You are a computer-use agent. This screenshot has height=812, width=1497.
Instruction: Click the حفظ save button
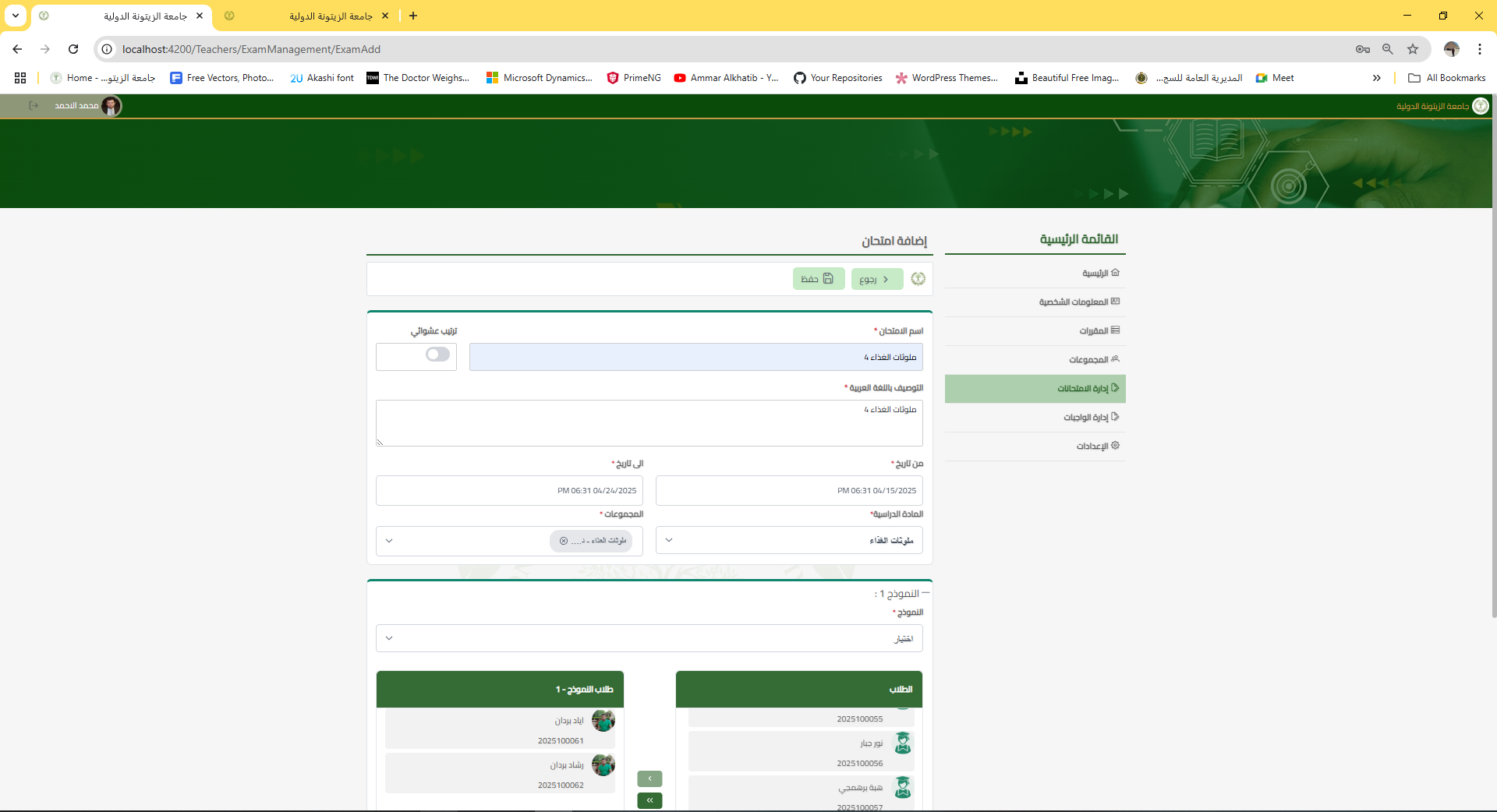pos(818,279)
